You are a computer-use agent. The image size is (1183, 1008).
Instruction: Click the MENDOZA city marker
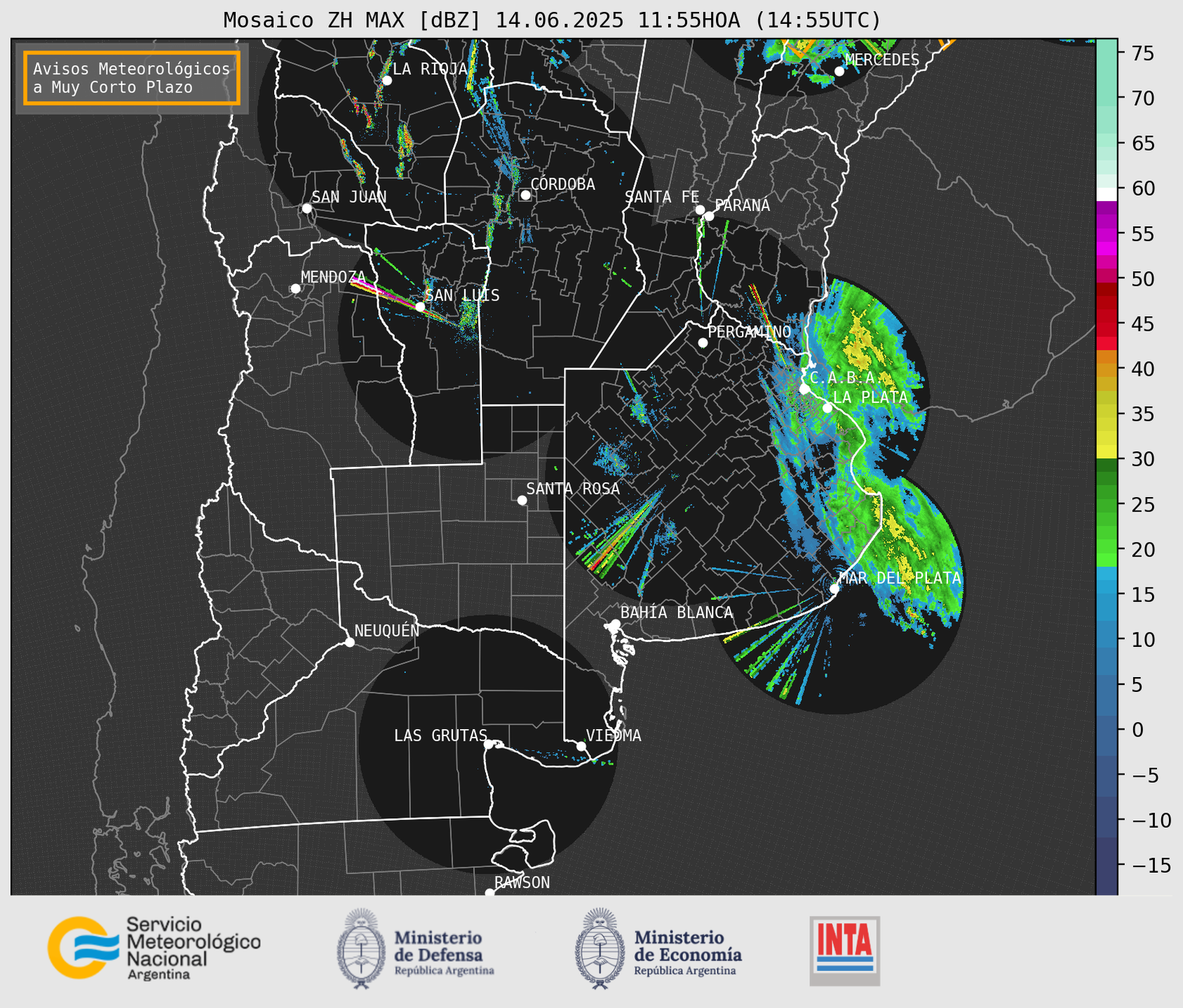pos(295,289)
